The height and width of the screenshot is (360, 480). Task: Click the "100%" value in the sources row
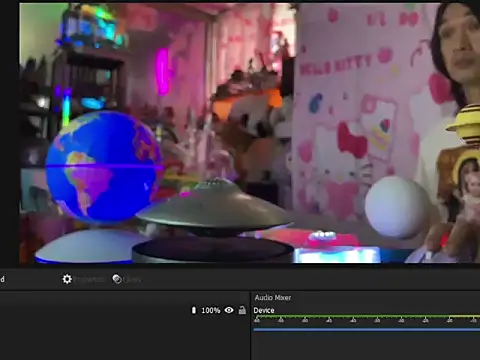pyautogui.click(x=211, y=310)
